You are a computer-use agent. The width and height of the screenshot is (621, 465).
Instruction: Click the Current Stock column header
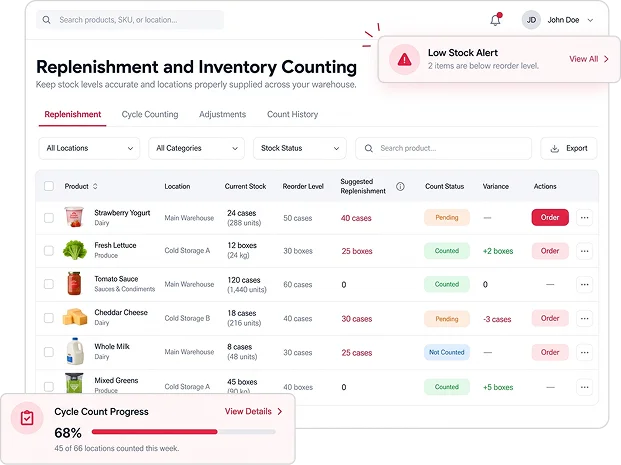click(245, 186)
